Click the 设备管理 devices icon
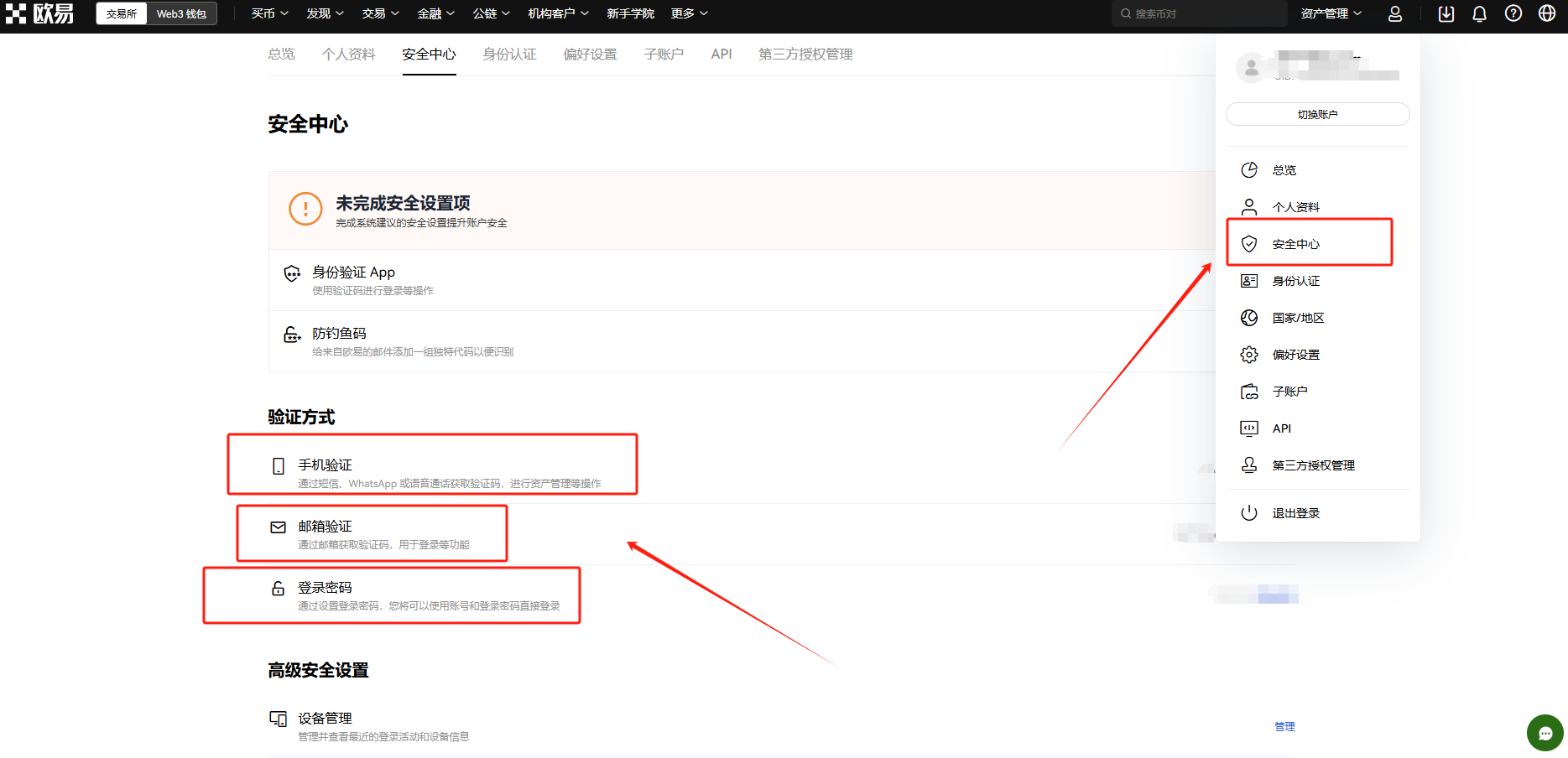This screenshot has height=758, width=1568. [279, 719]
